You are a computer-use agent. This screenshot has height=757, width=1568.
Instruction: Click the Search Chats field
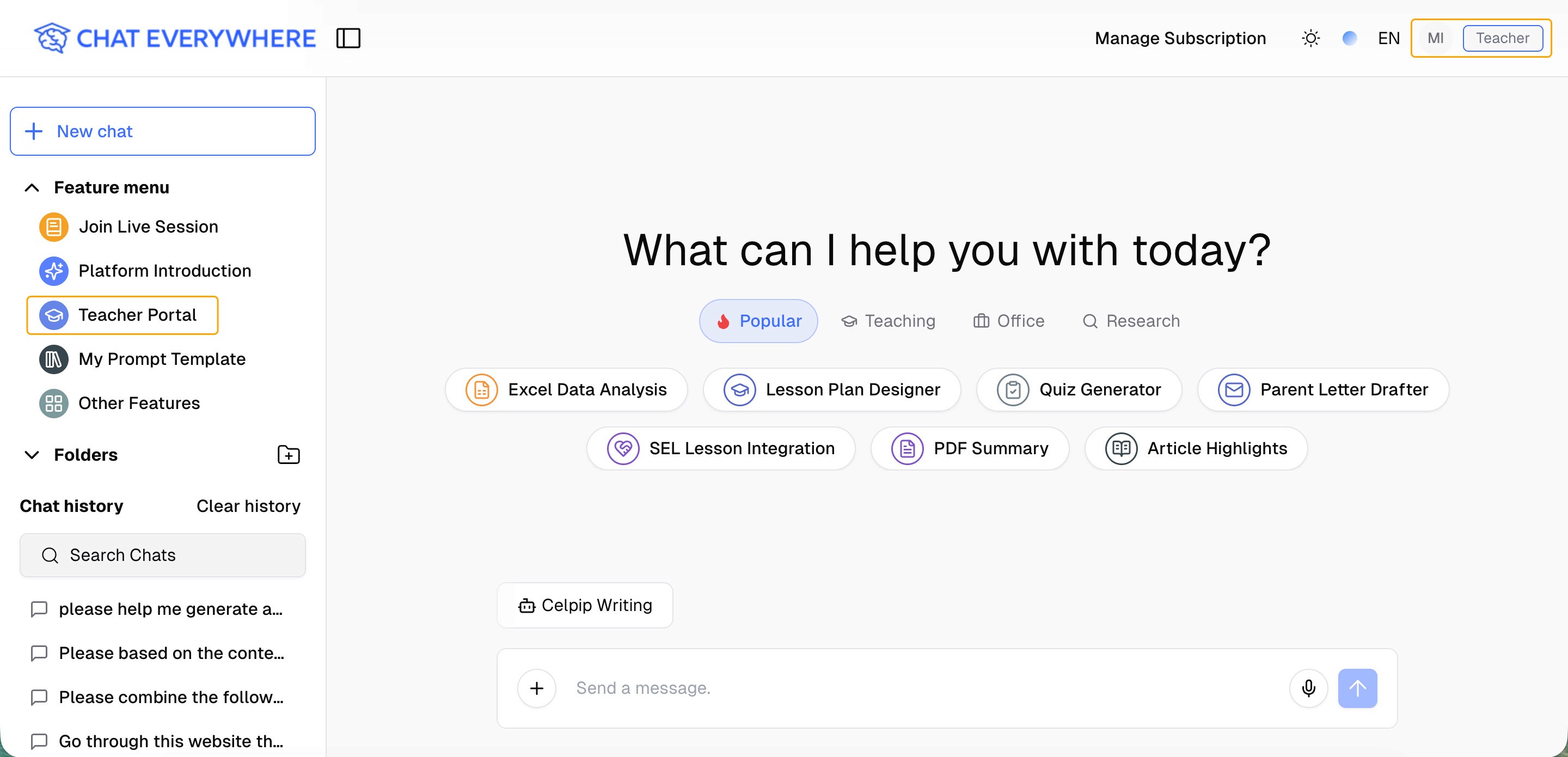point(163,555)
